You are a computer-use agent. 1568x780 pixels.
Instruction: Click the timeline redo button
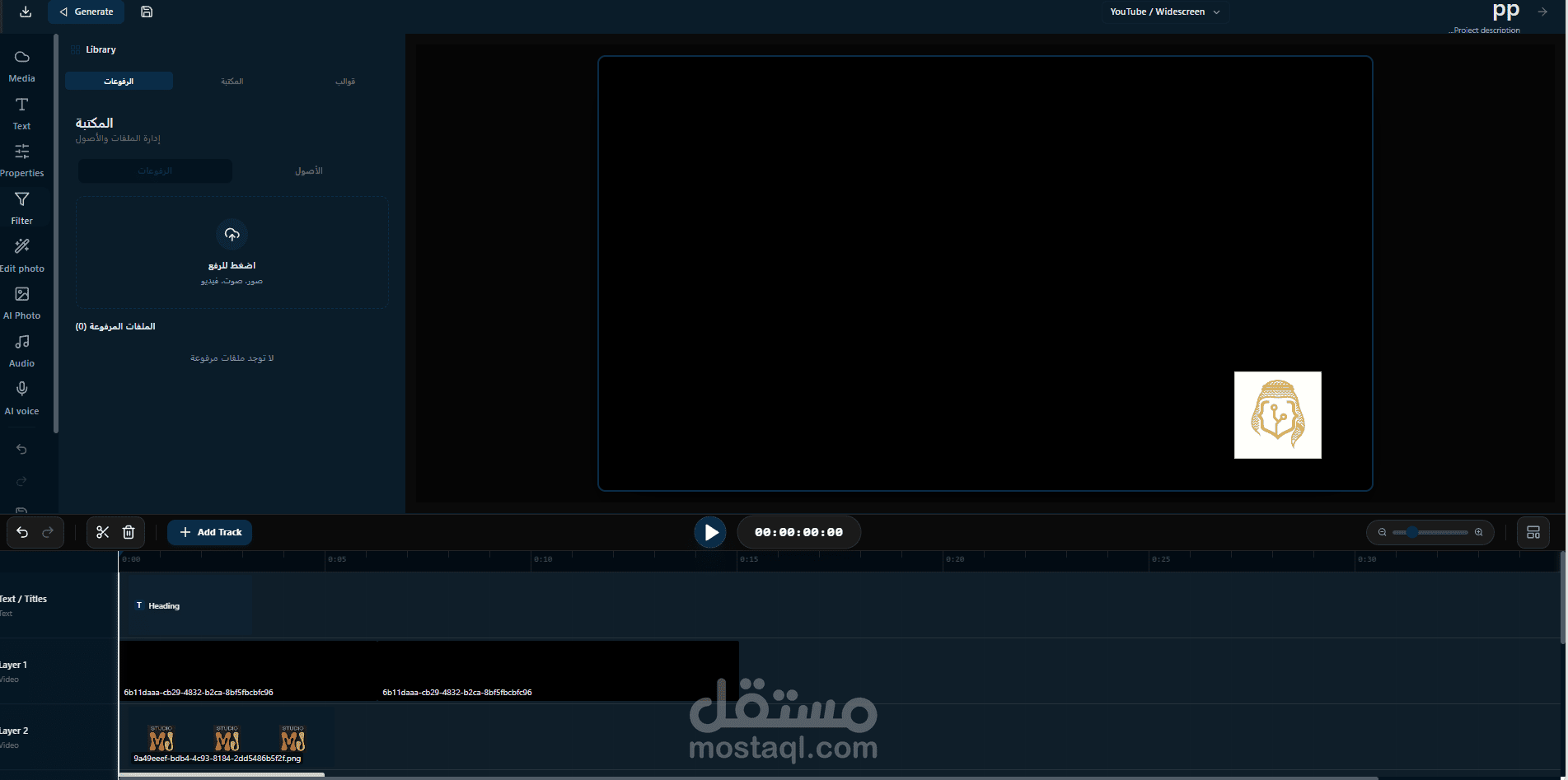48,532
